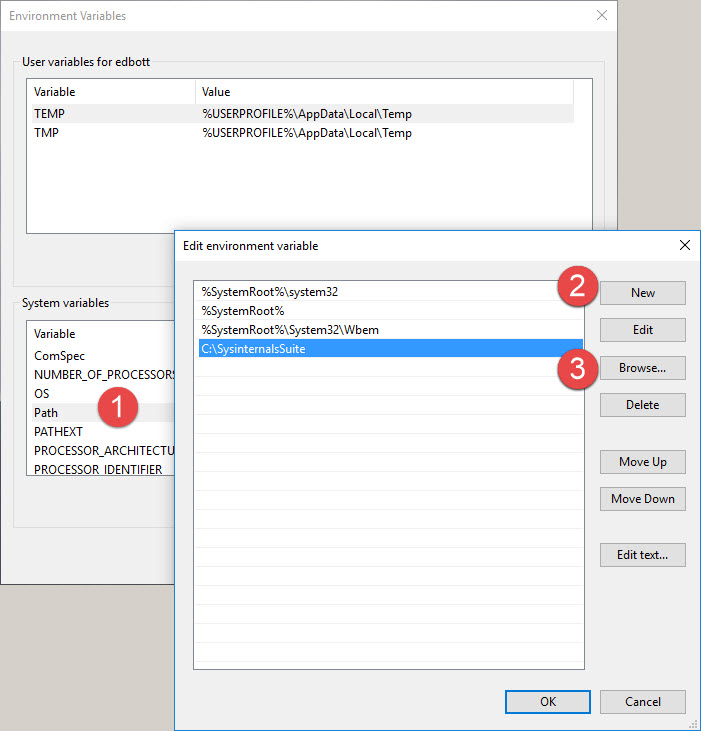This screenshot has width=701, height=731.
Task: Click the New button
Action: pyautogui.click(x=642, y=293)
